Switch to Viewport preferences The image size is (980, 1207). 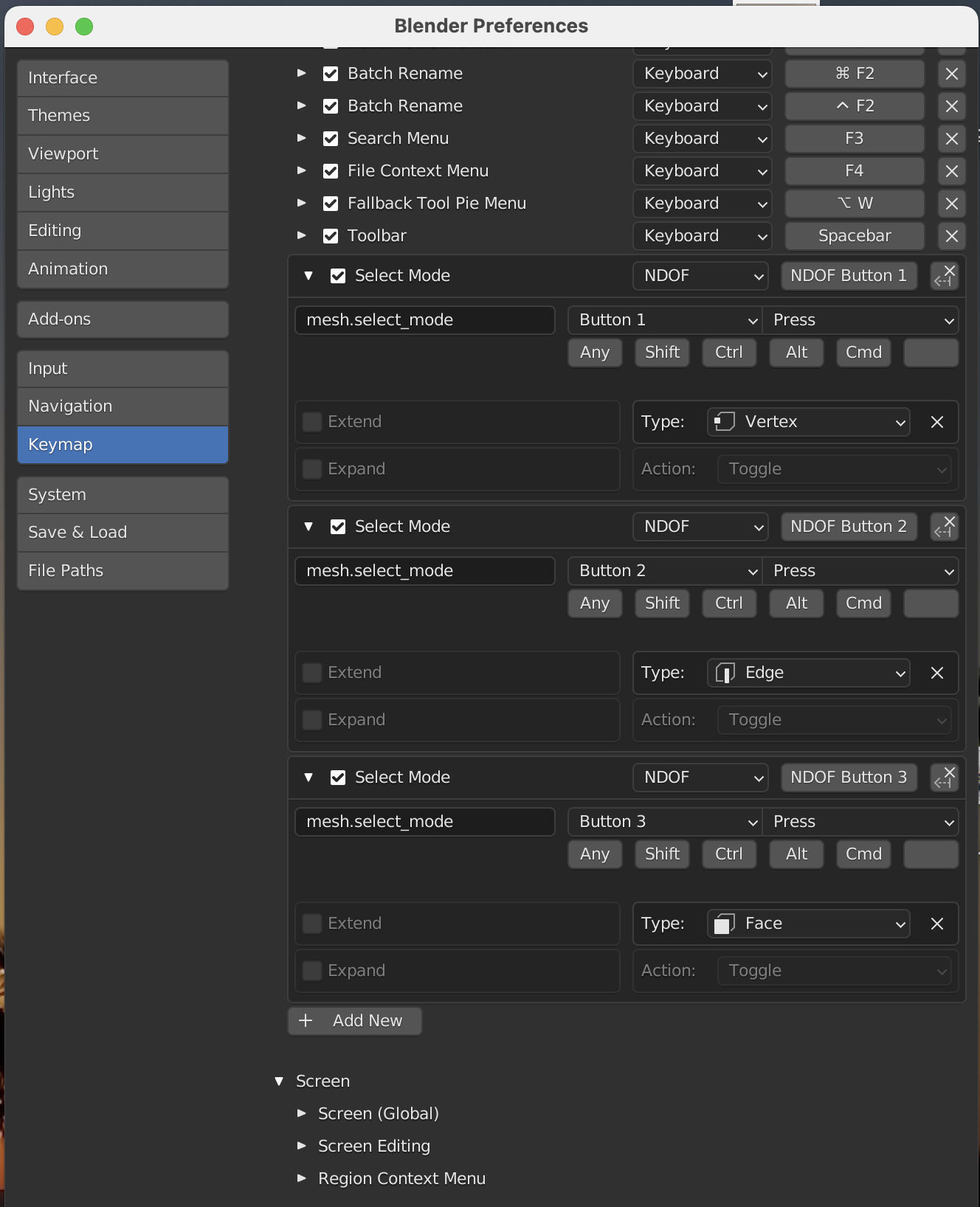pyautogui.click(x=122, y=154)
